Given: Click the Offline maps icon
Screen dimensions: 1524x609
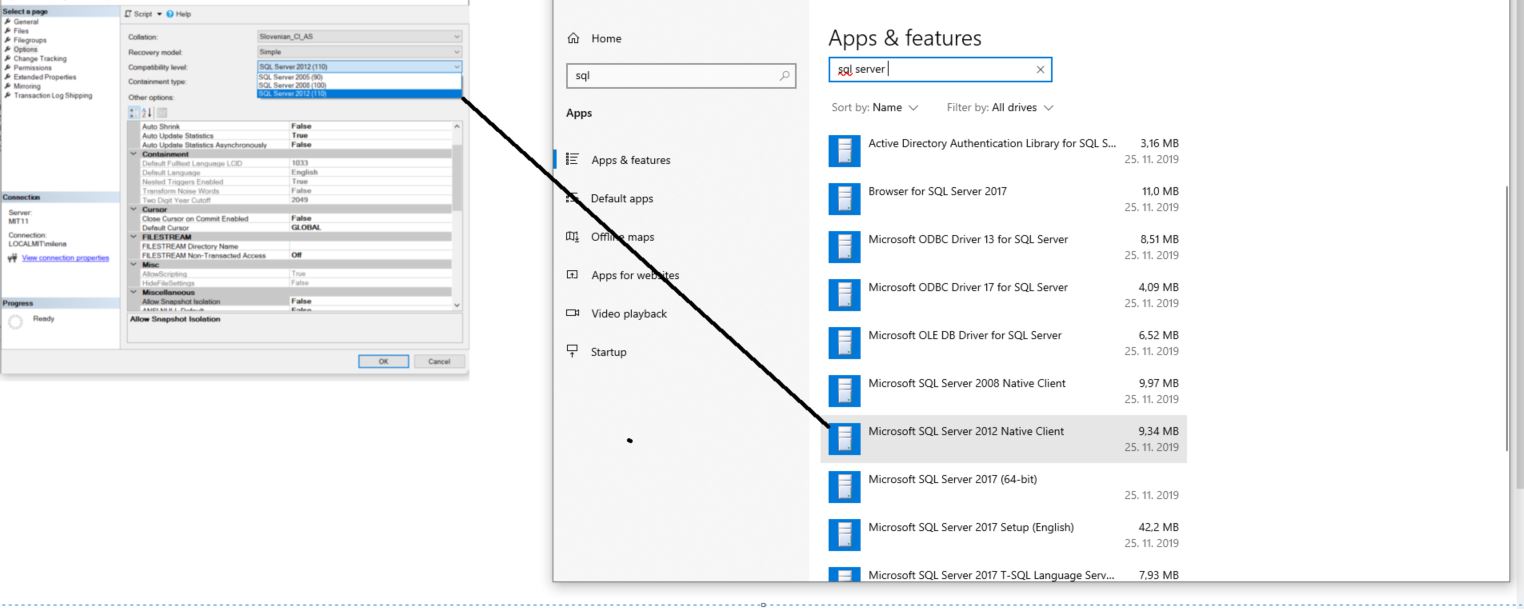Looking at the screenshot, I should (572, 237).
